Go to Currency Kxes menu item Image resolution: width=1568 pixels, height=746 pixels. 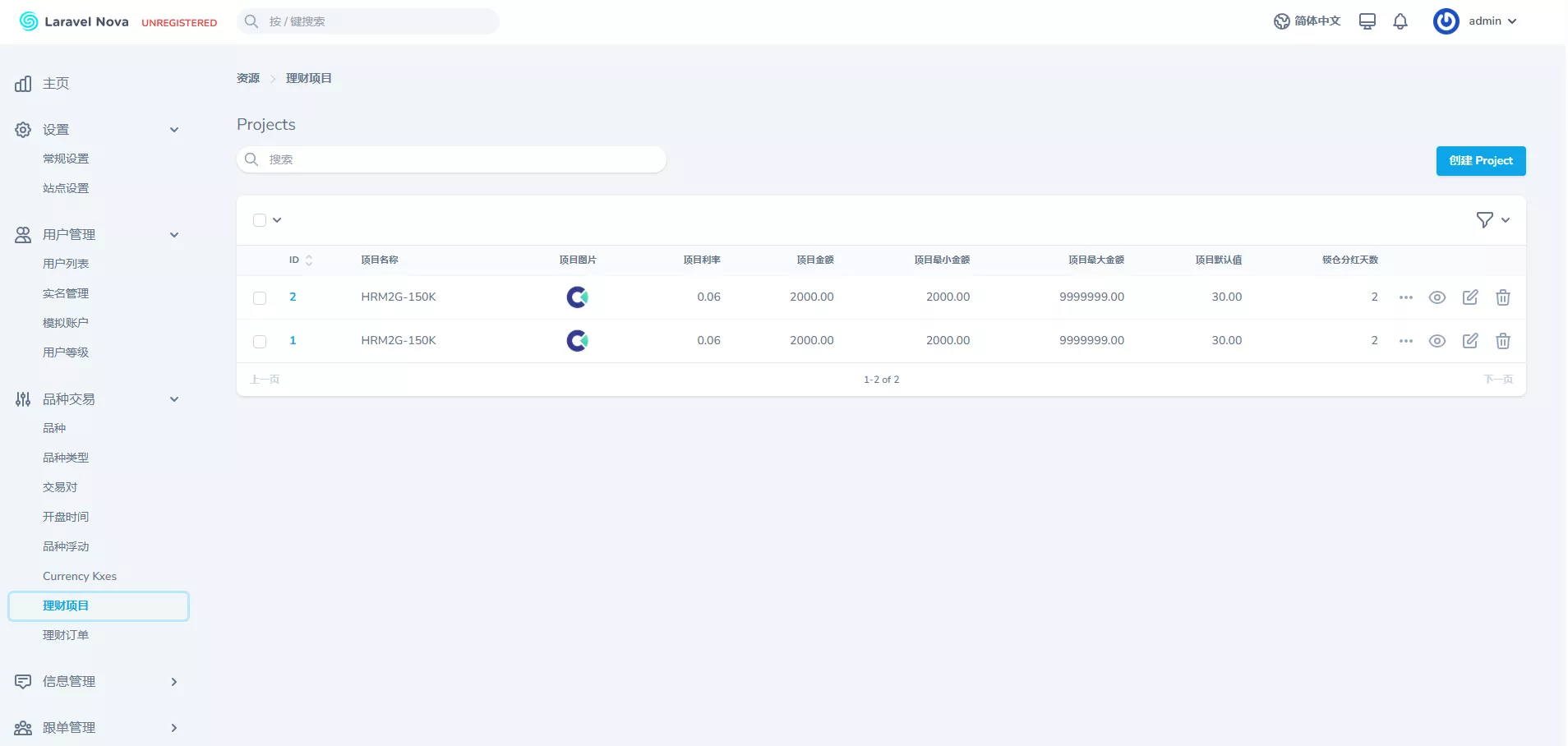click(80, 576)
